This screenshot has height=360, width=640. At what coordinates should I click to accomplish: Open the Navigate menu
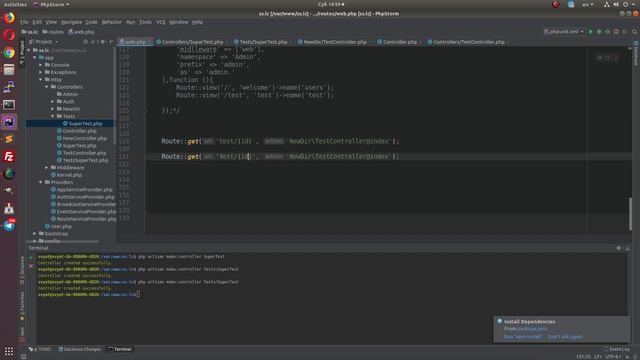[71, 22]
